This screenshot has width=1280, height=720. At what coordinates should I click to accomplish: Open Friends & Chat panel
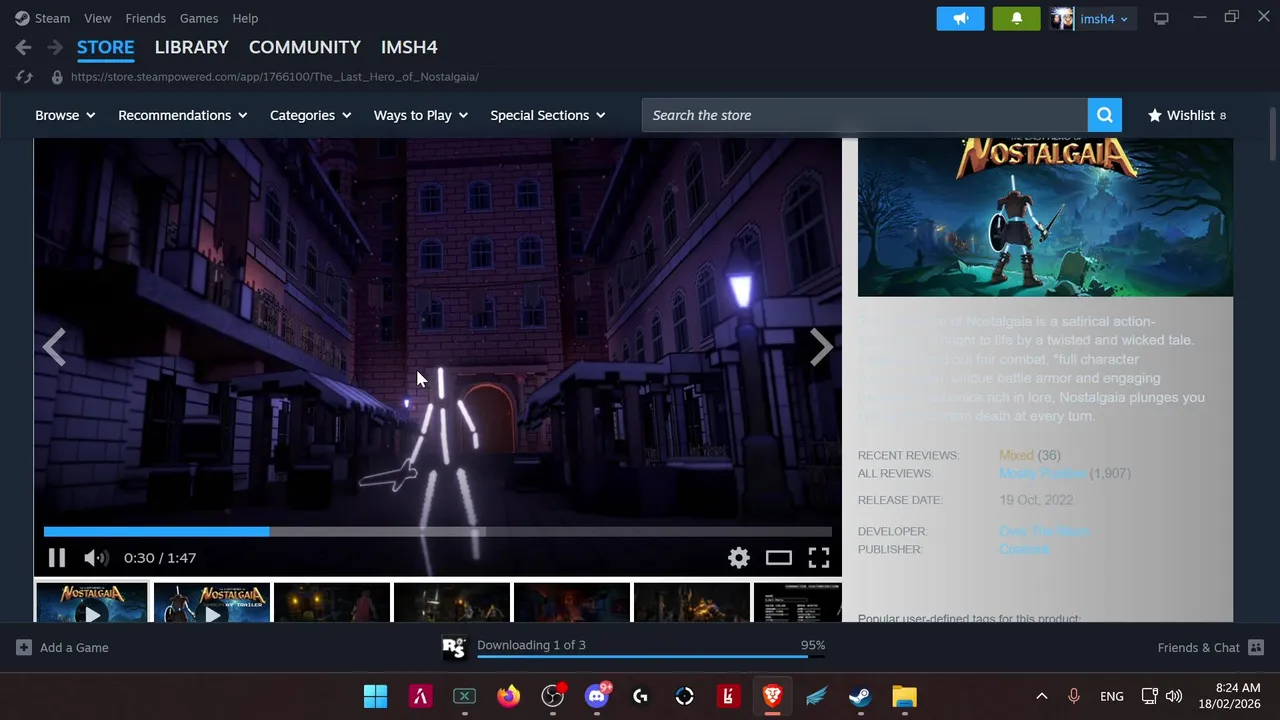1211,648
